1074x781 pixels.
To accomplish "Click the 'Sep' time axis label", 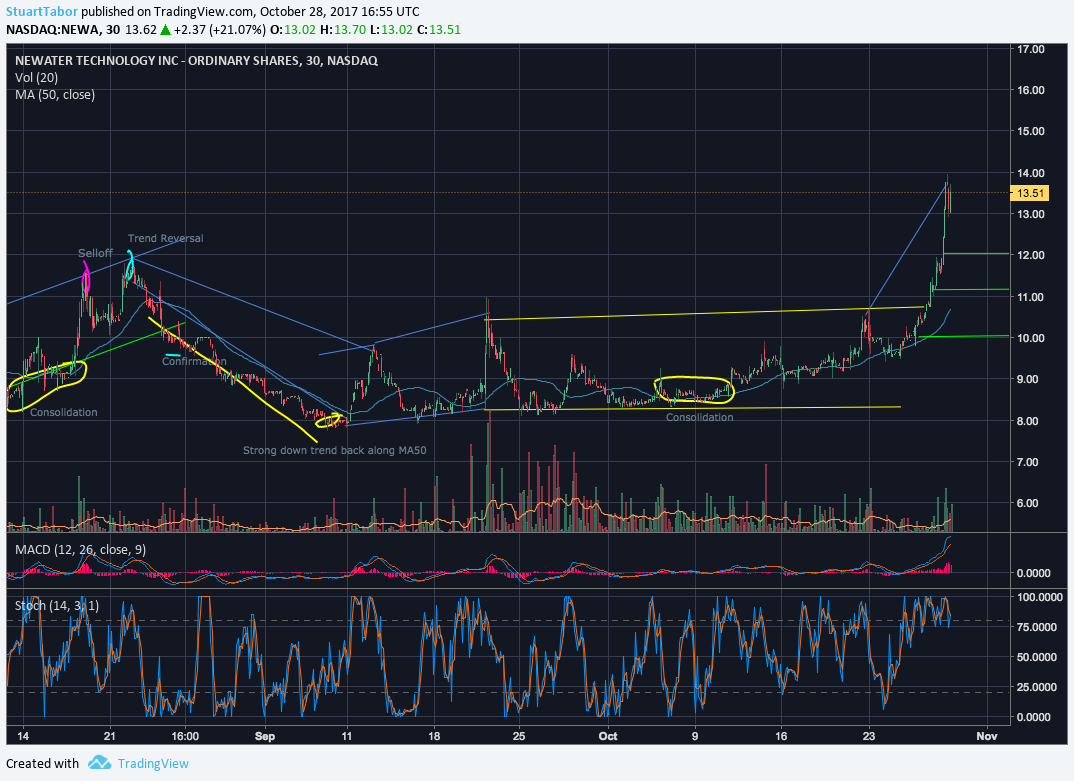I will click(x=265, y=736).
